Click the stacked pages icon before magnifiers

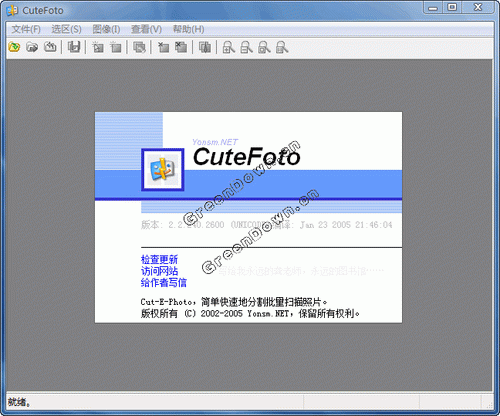205,47
